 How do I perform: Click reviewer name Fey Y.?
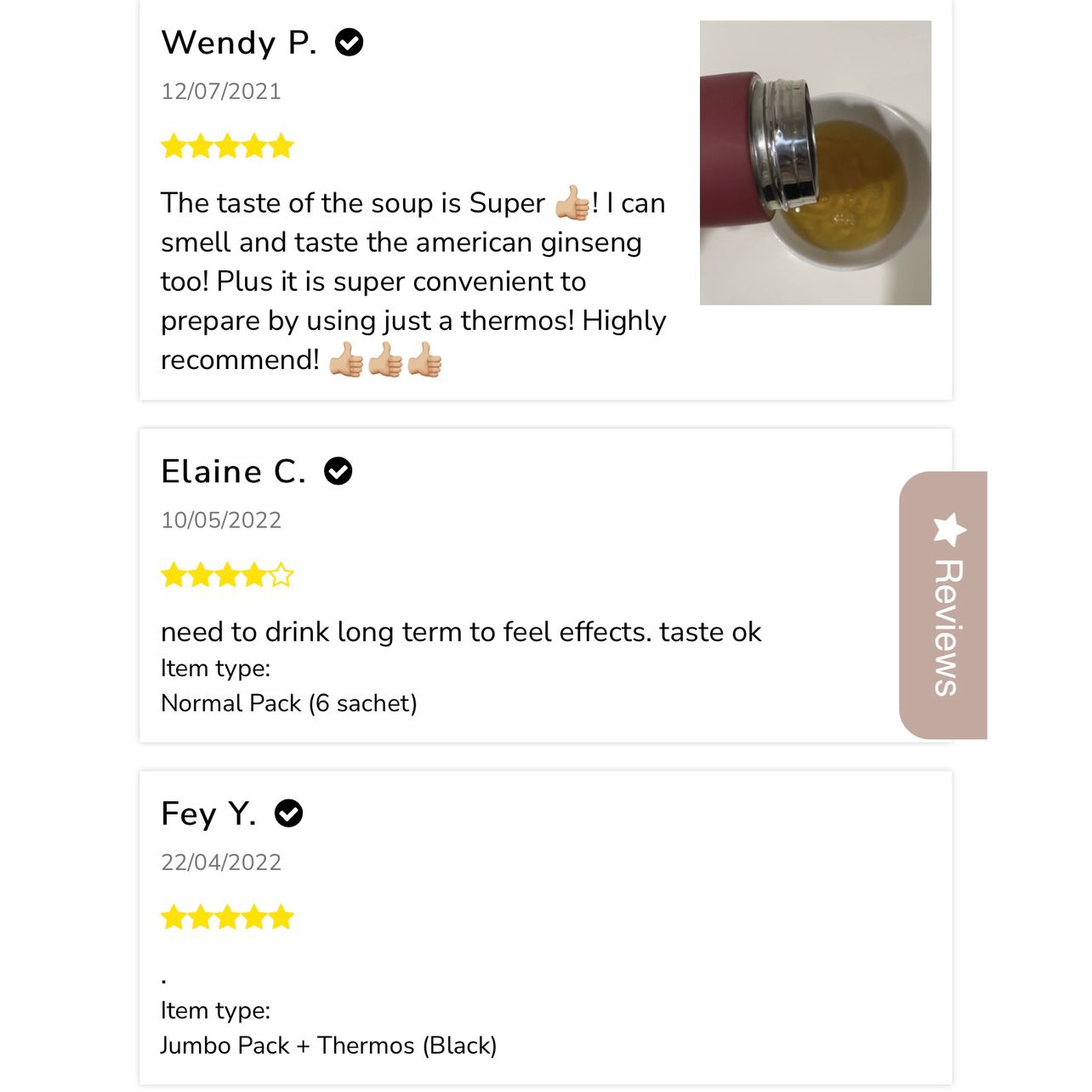tap(209, 814)
